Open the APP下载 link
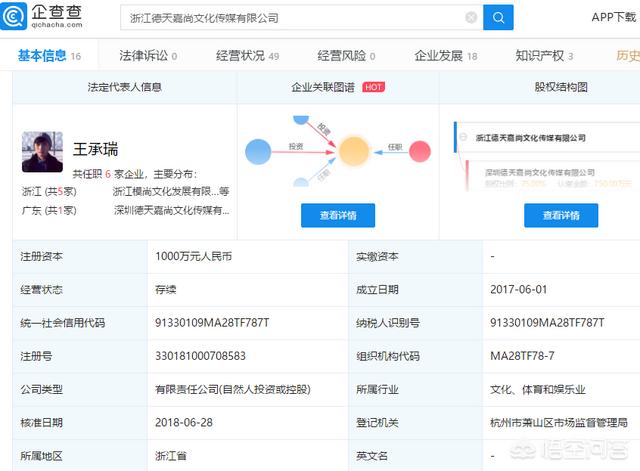The height and width of the screenshot is (471, 640). pyautogui.click(x=614, y=17)
